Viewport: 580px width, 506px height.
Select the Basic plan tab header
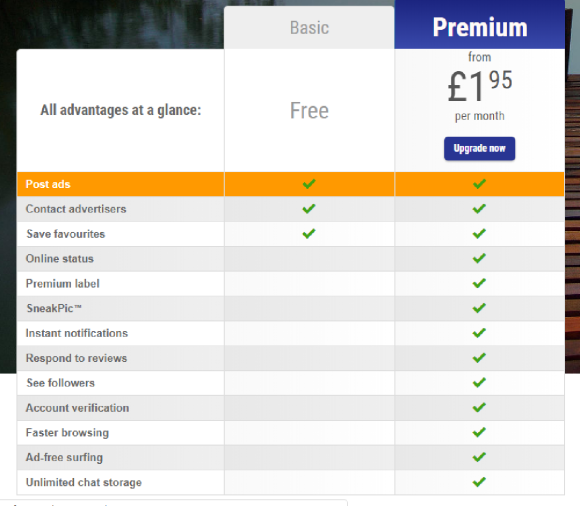click(309, 28)
